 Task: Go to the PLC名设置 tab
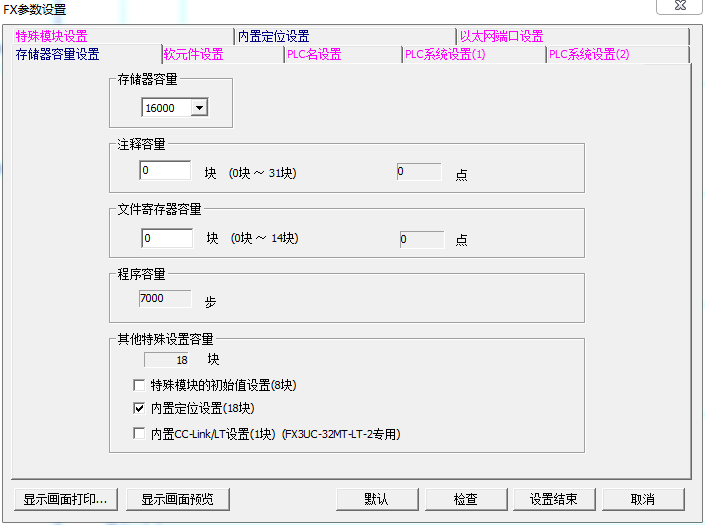tap(314, 54)
